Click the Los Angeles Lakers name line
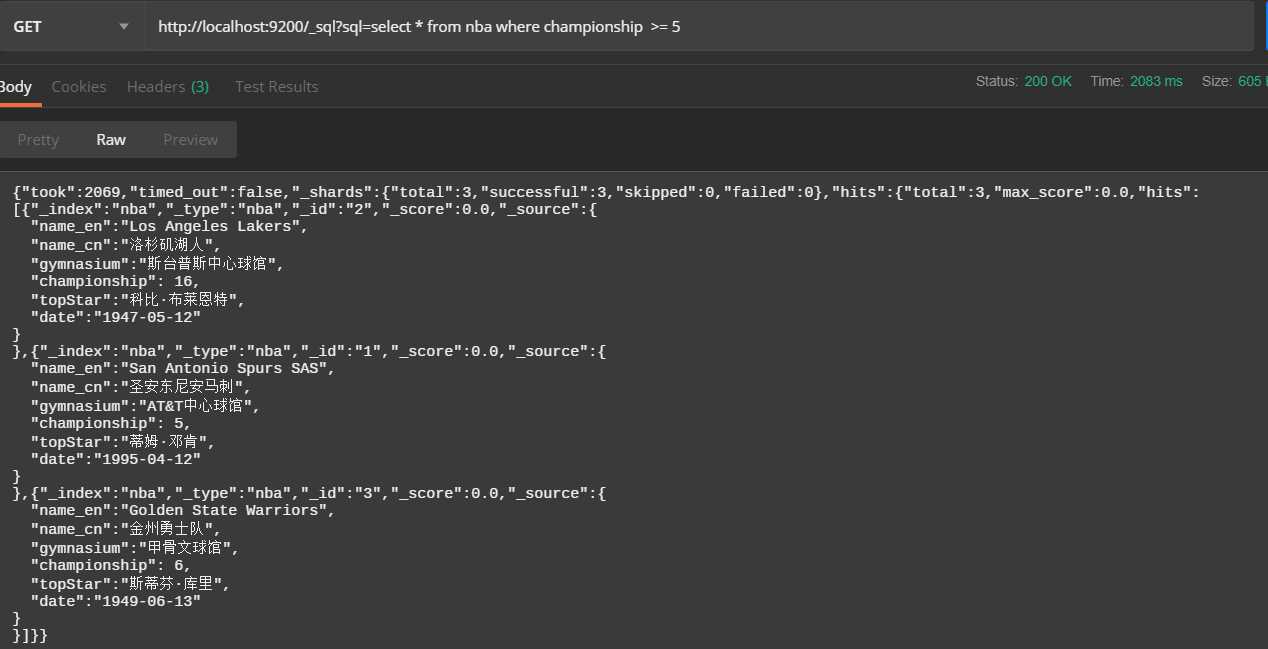 169,226
